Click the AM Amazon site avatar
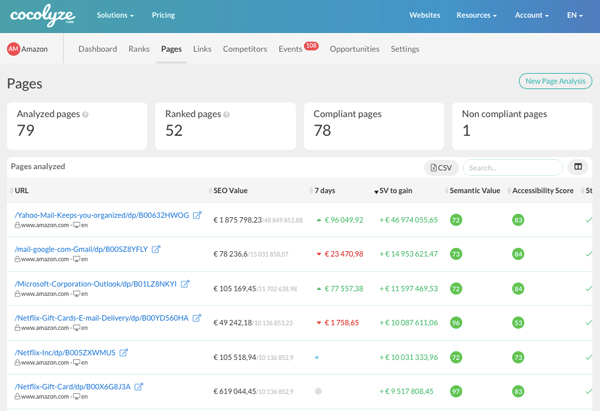Screen dimensions: 600x411 (x=13, y=49)
